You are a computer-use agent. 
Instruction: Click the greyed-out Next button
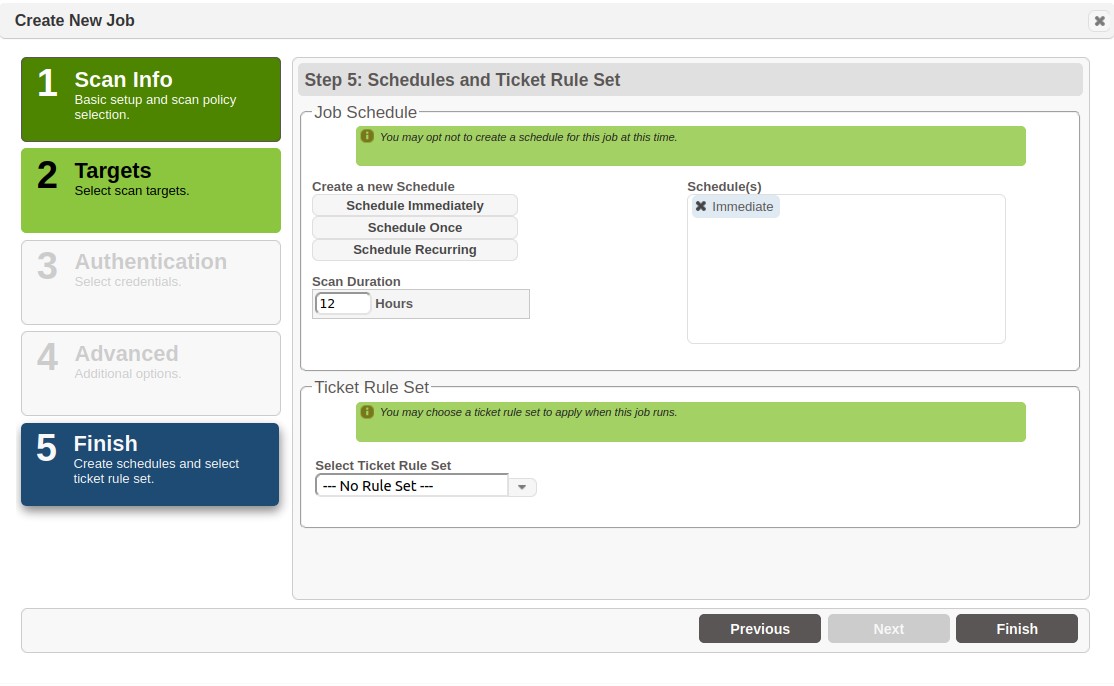pyautogui.click(x=888, y=629)
